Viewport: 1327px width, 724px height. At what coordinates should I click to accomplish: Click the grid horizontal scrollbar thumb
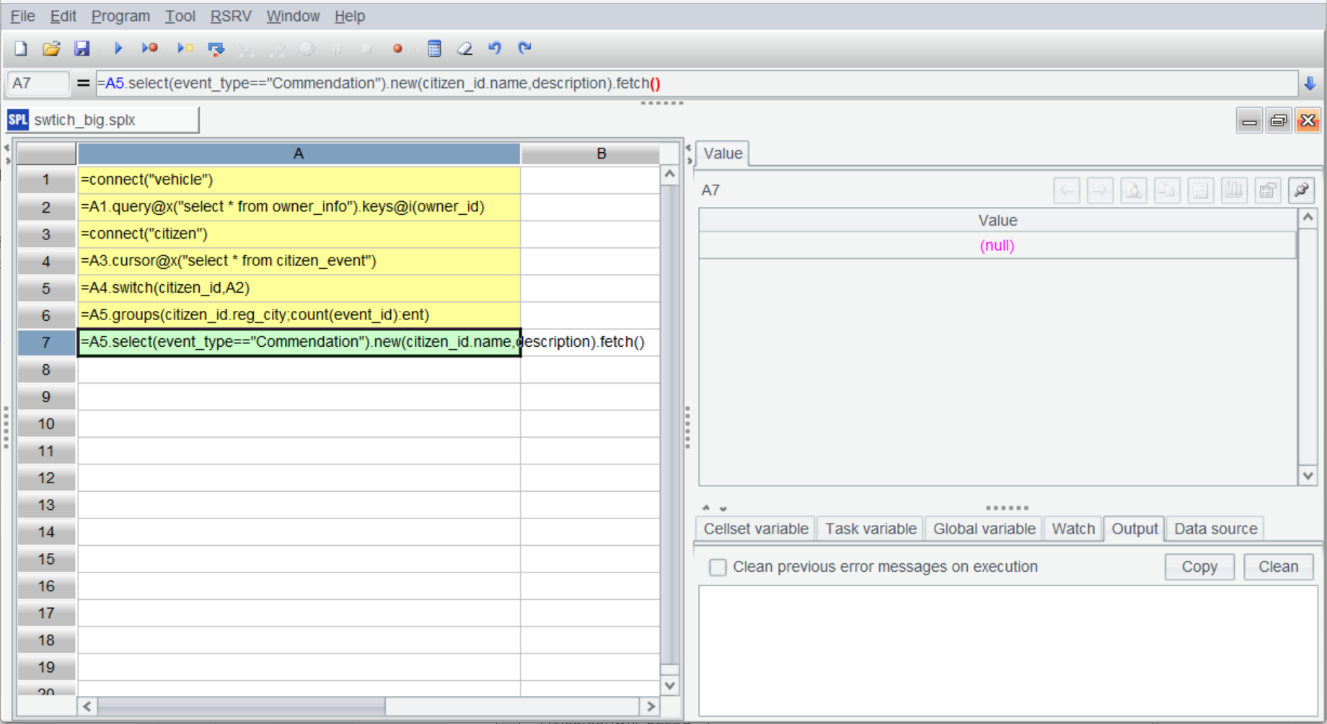pos(242,706)
